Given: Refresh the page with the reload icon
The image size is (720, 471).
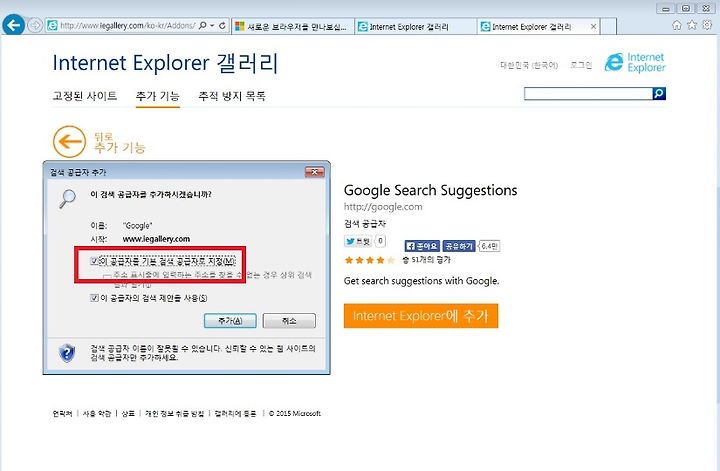Looking at the screenshot, I should (x=223, y=26).
